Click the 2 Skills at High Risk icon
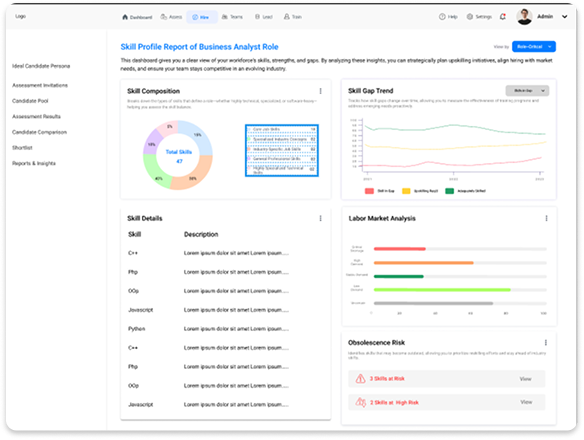The height and width of the screenshot is (440, 584). pos(360,402)
